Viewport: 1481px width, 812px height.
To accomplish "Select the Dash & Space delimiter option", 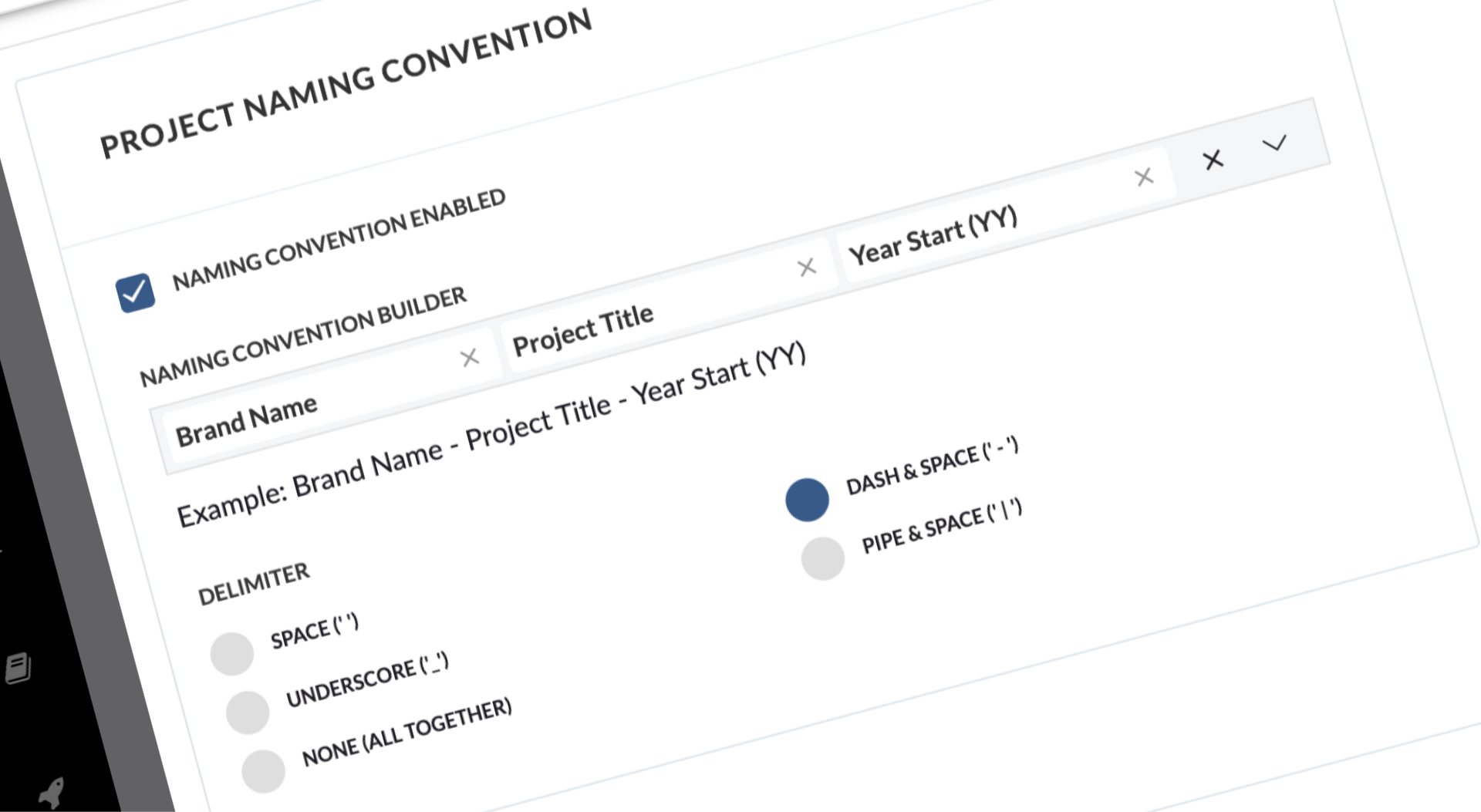I will point(807,500).
